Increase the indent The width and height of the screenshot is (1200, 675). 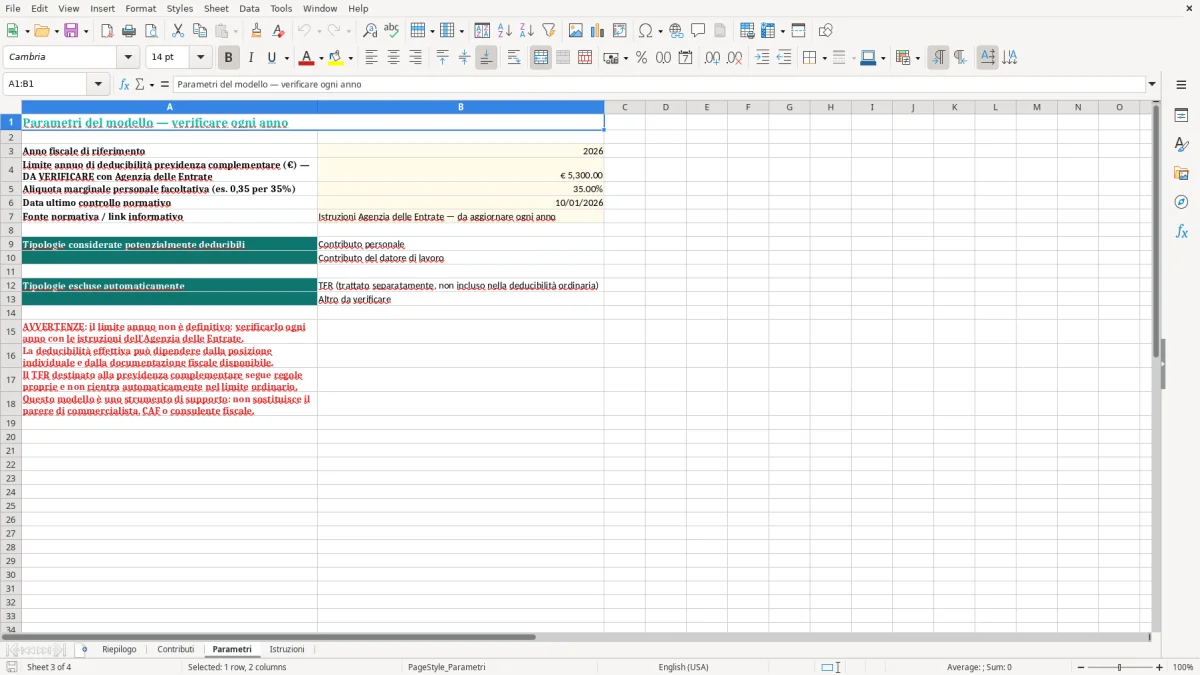pos(762,58)
